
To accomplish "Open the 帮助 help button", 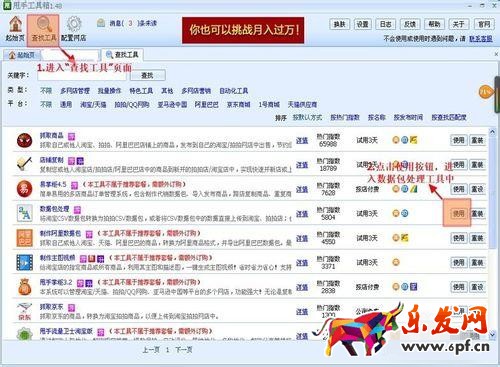I will [434, 24].
